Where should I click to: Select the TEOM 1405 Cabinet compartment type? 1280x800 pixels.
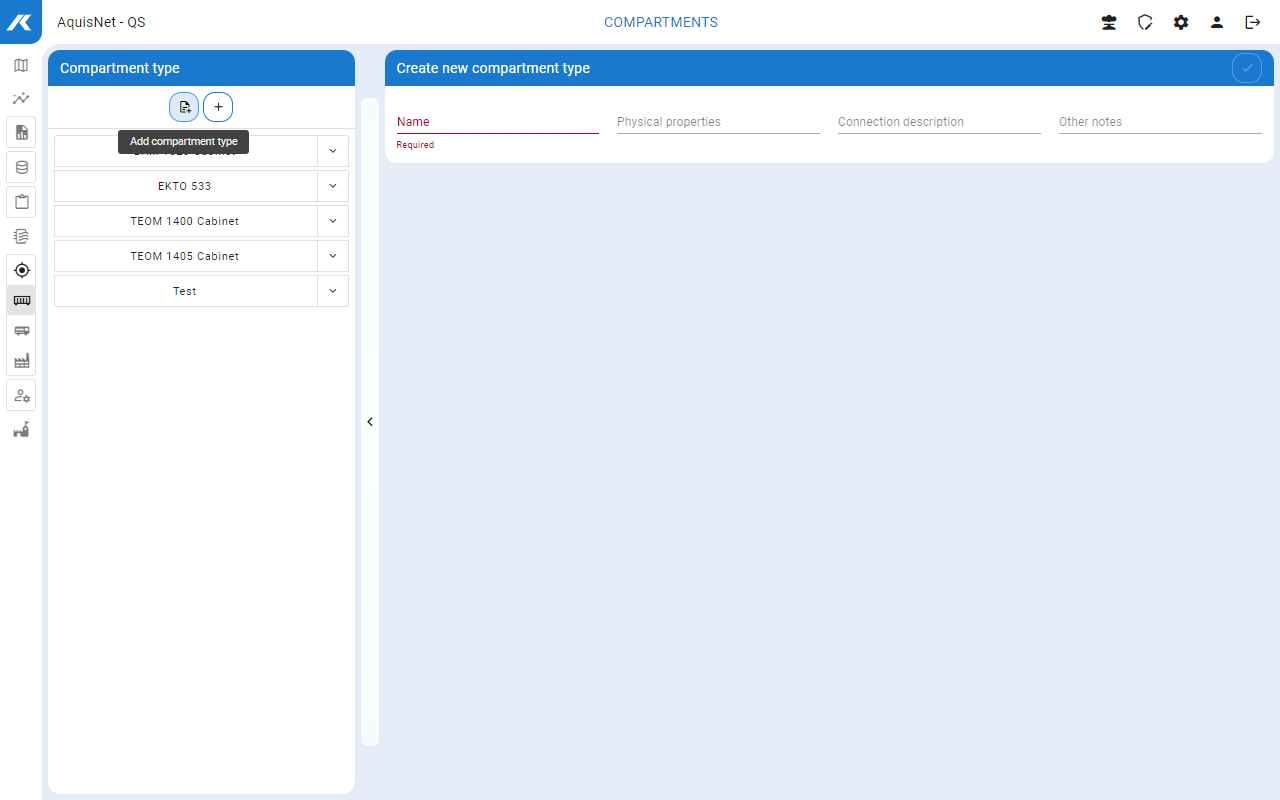point(185,256)
